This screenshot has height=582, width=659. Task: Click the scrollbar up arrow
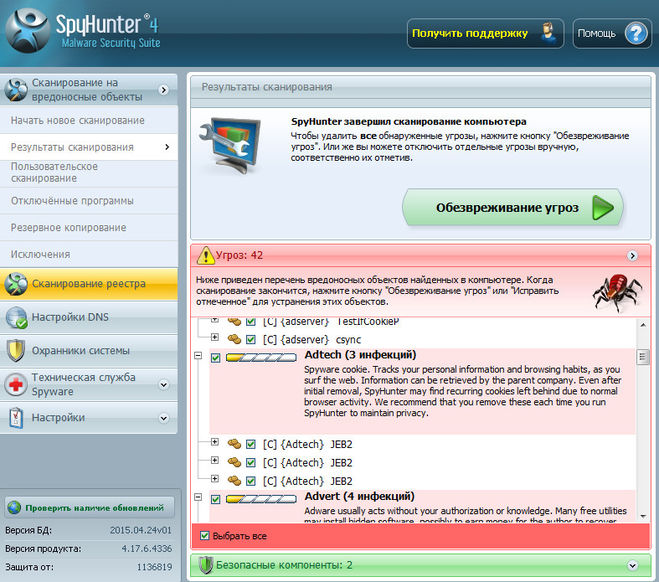643,325
